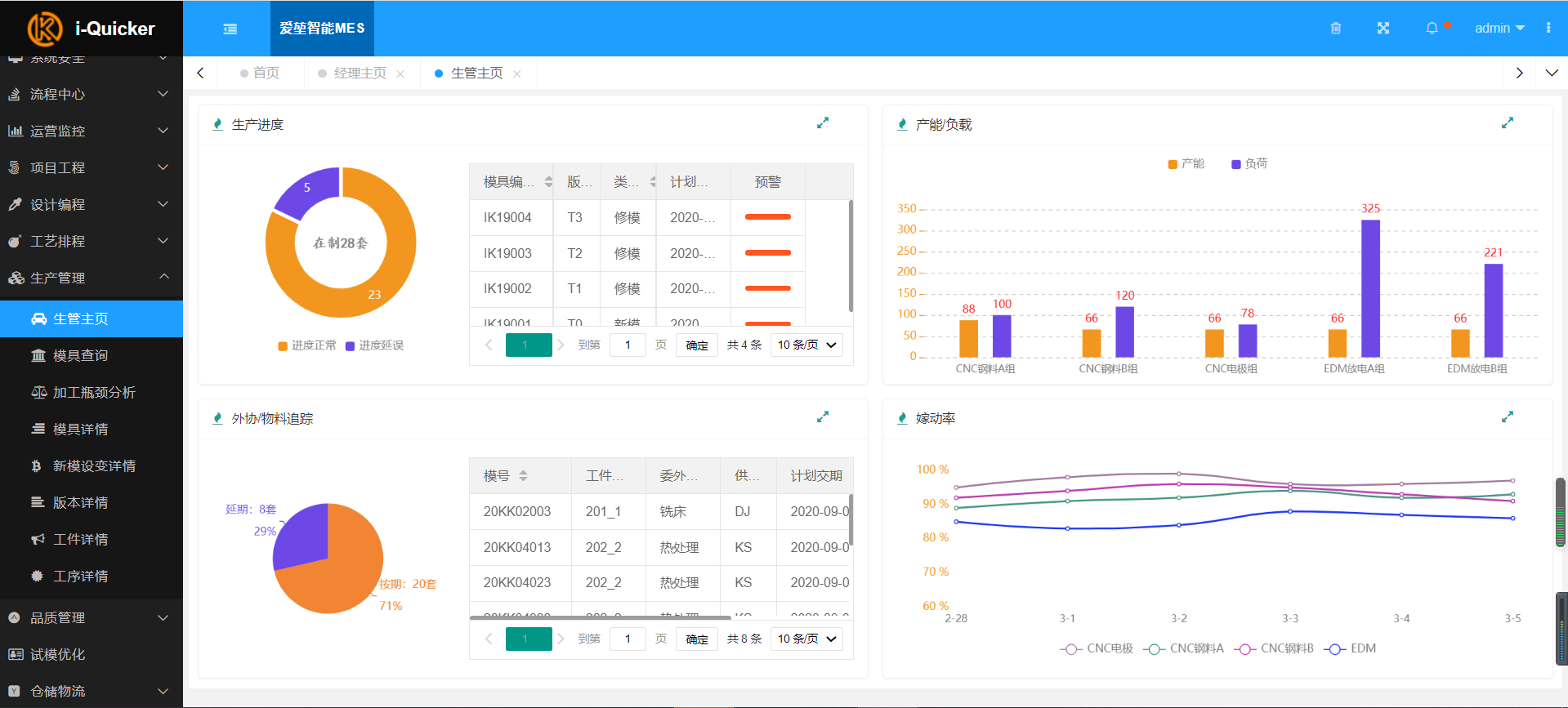Open the vertical three-dot more menu

1548,28
